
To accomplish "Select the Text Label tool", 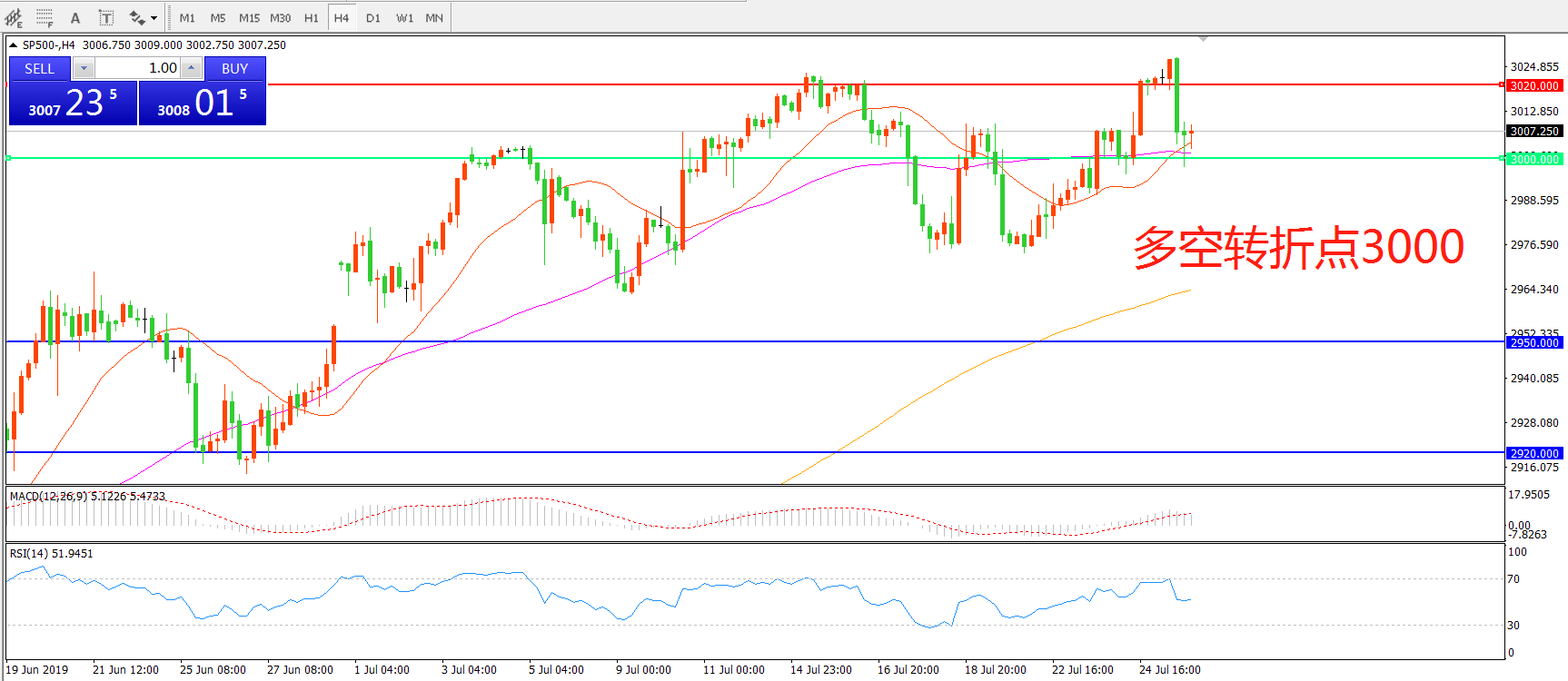I will 106,17.
